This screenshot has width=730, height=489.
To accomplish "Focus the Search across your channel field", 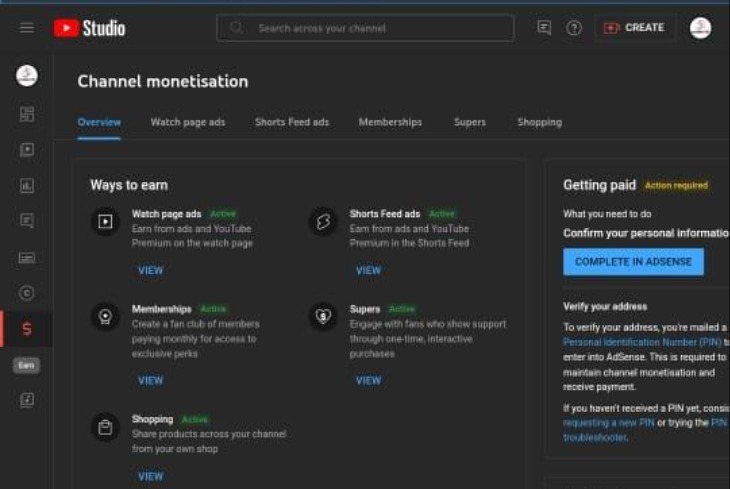I will coord(365,28).
